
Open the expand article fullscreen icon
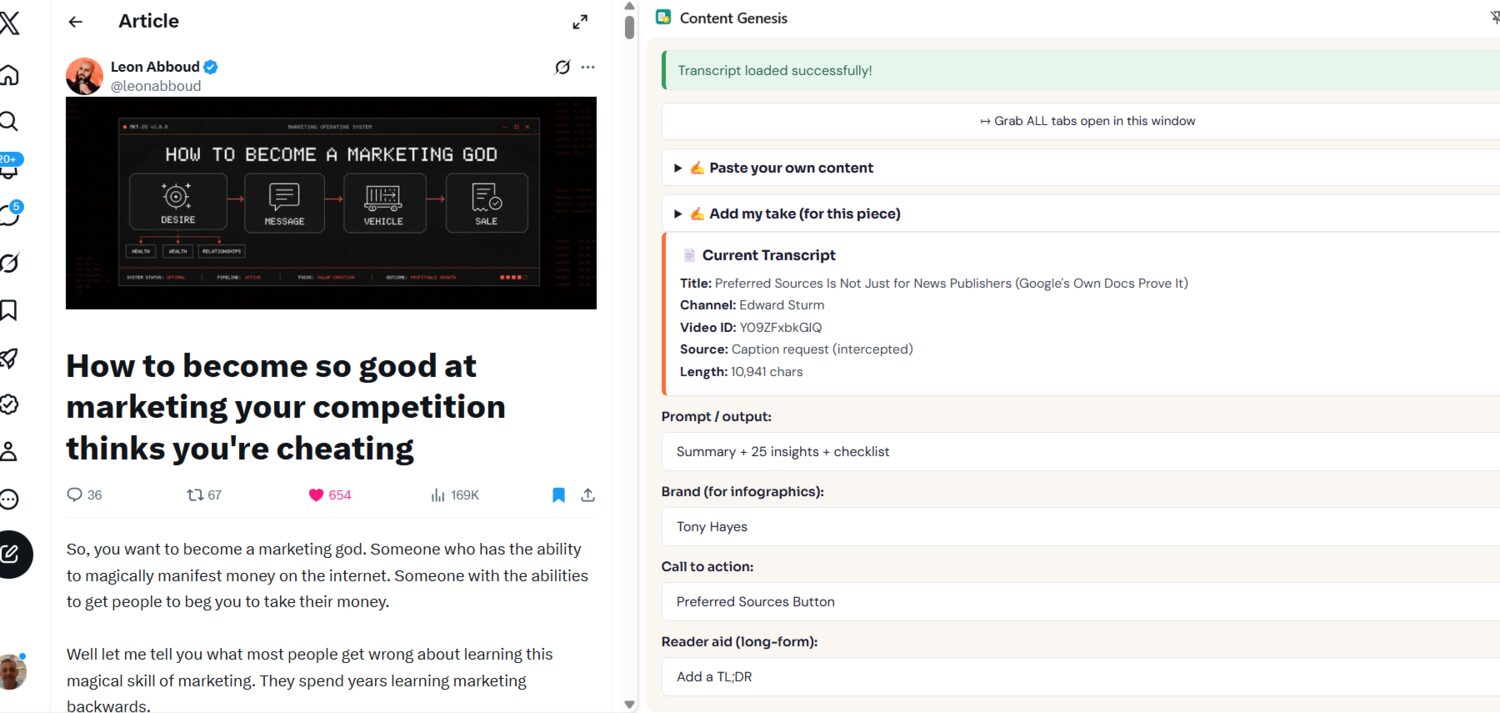click(580, 22)
